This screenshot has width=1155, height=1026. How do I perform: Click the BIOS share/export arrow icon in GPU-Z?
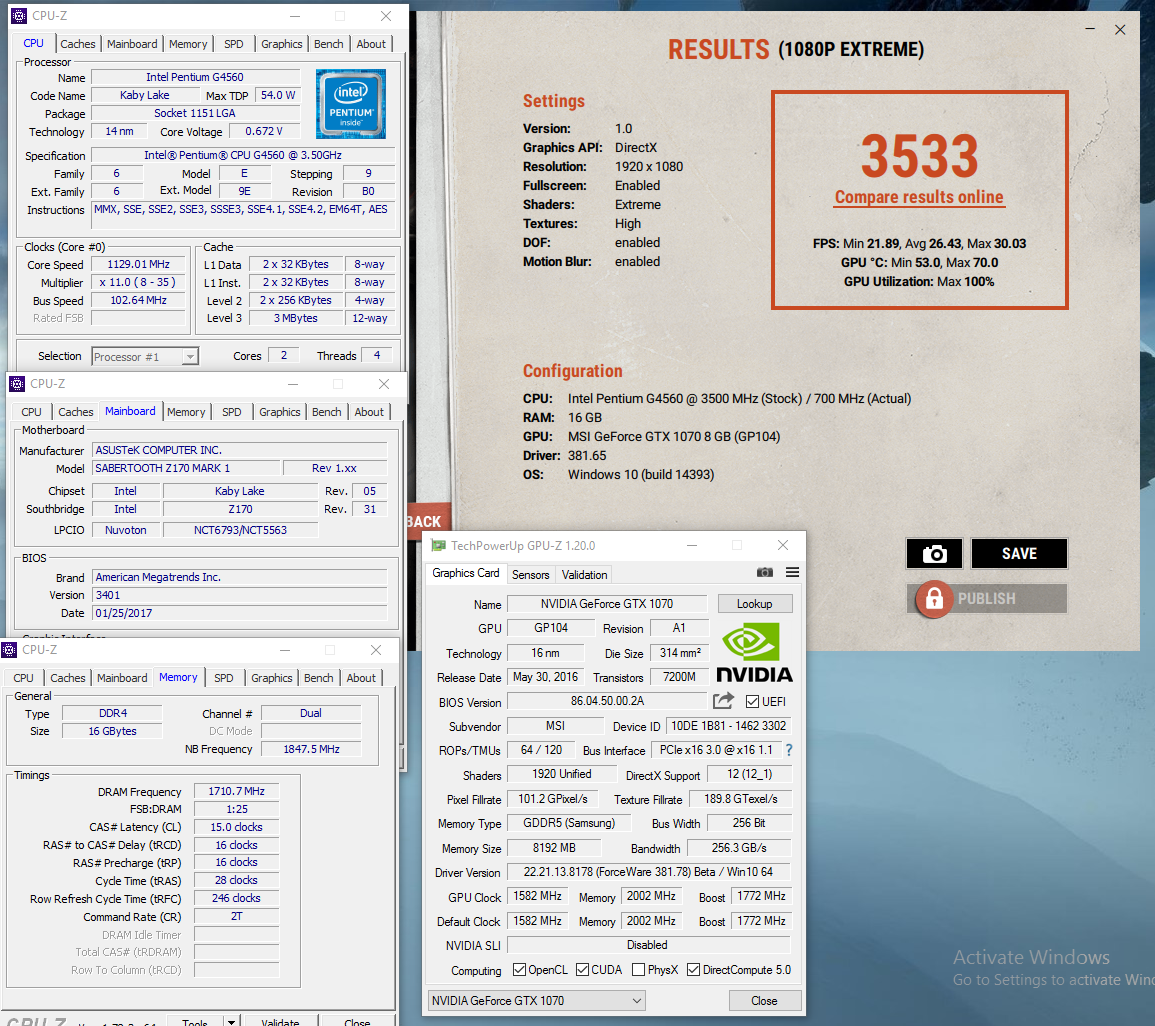(x=724, y=701)
